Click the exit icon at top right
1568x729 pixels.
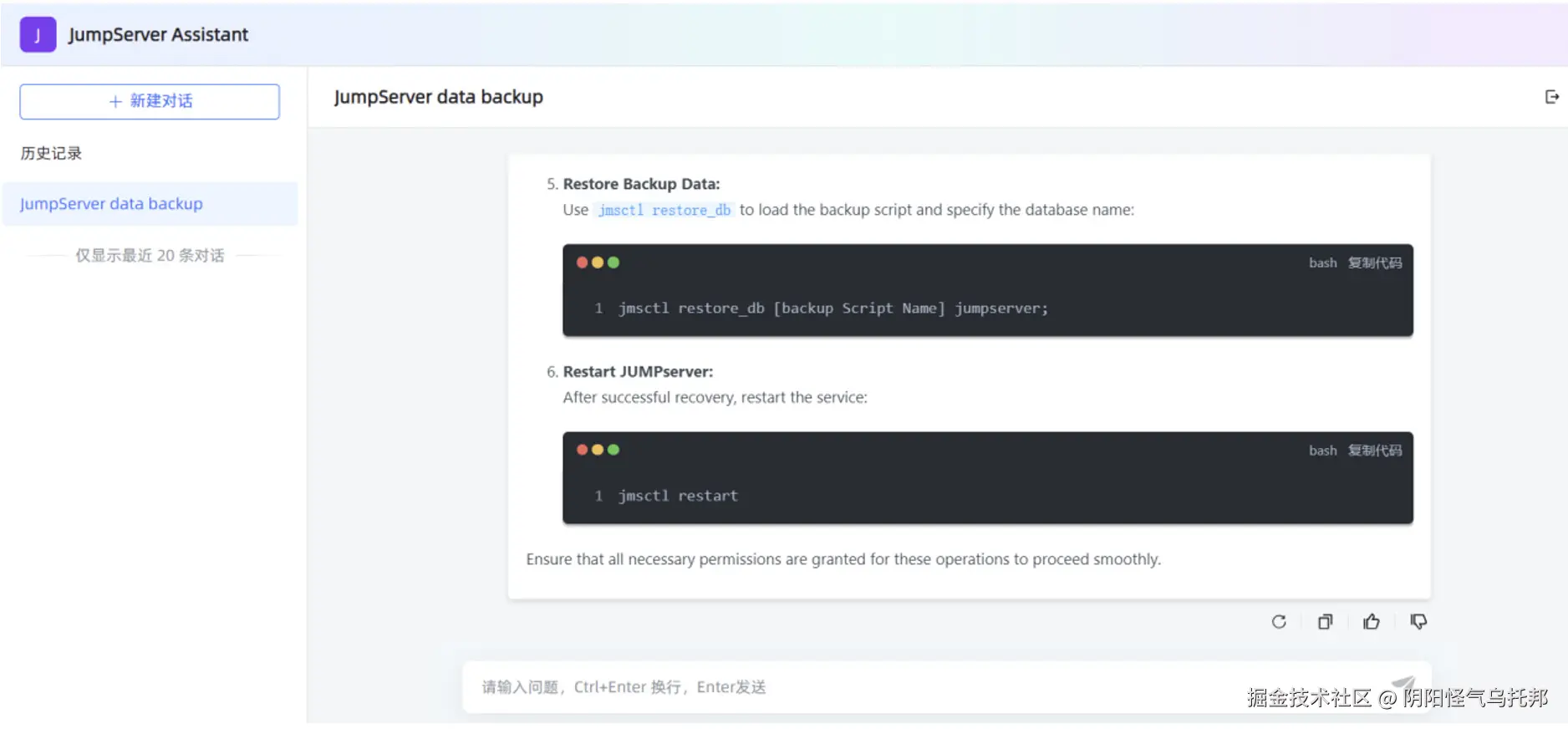(x=1551, y=97)
